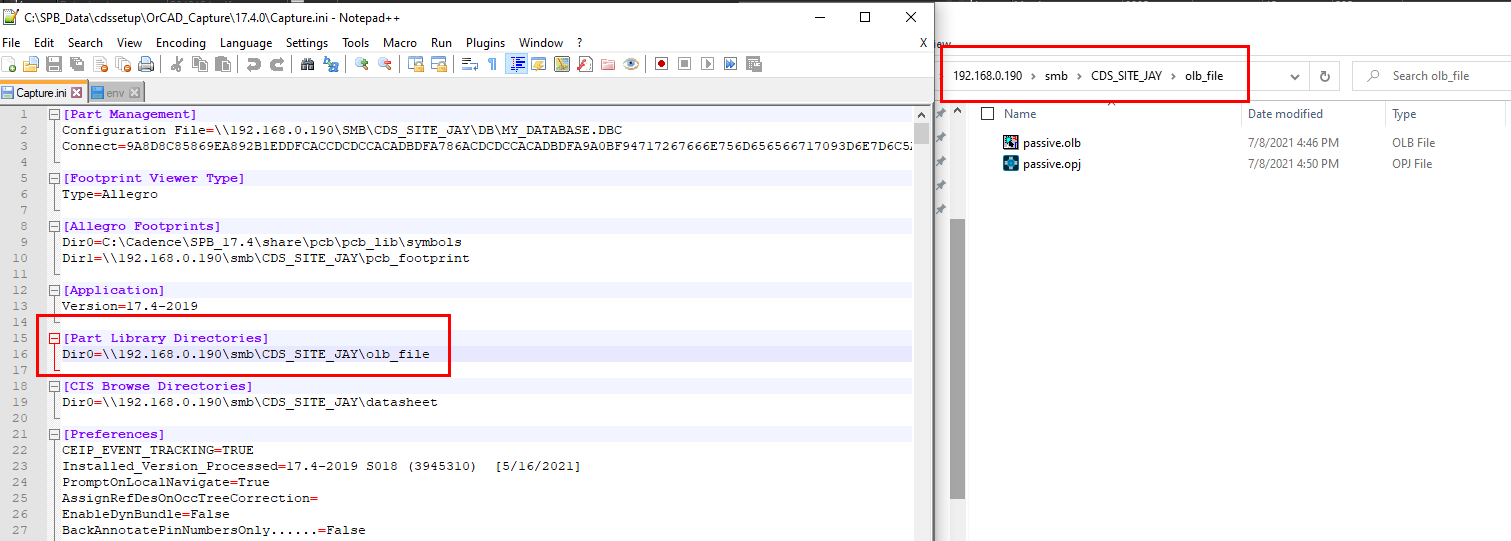Viewport: 1511px width, 541px height.
Task: Toggle the indent guide button
Action: click(517, 64)
